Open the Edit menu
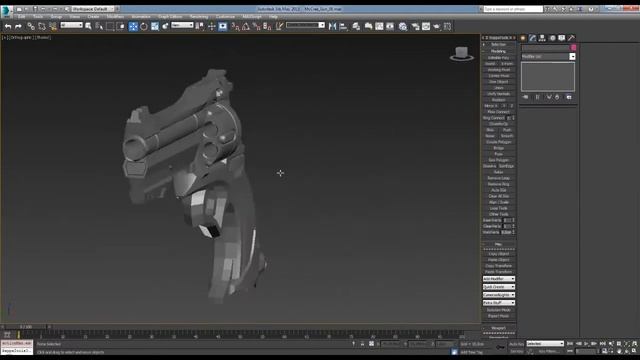This screenshot has width=640, height=360. (21, 17)
